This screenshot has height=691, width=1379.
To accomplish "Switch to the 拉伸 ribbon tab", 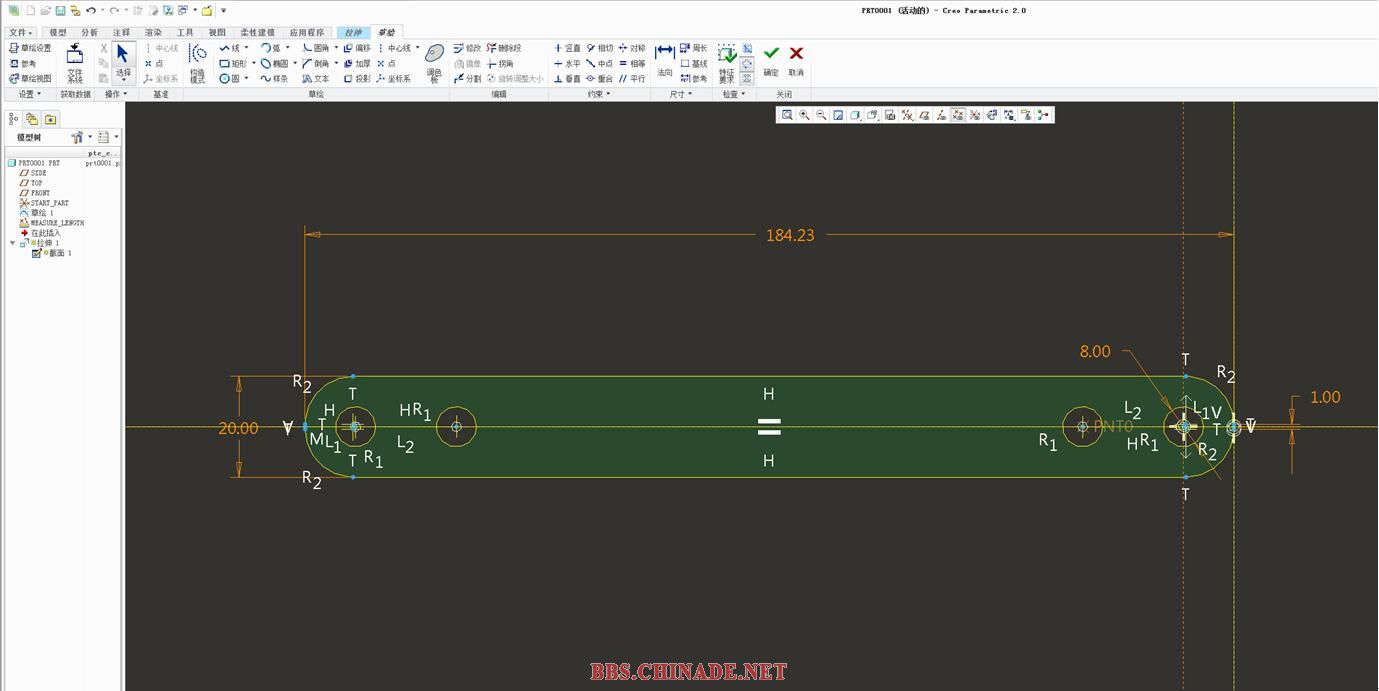I will (x=353, y=32).
